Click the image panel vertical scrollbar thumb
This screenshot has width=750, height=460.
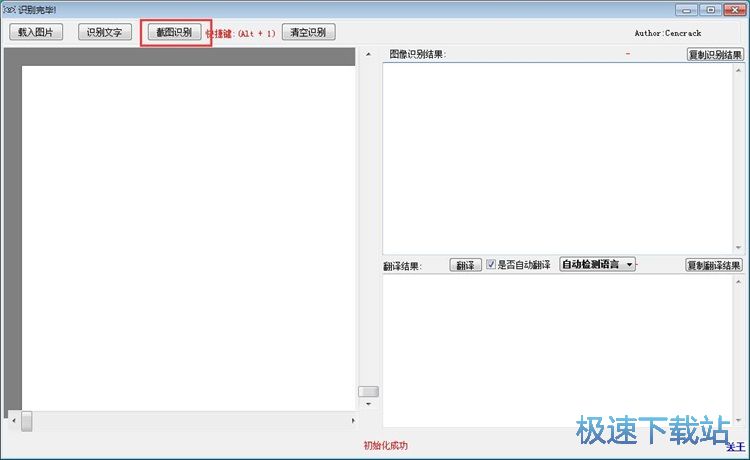point(368,392)
